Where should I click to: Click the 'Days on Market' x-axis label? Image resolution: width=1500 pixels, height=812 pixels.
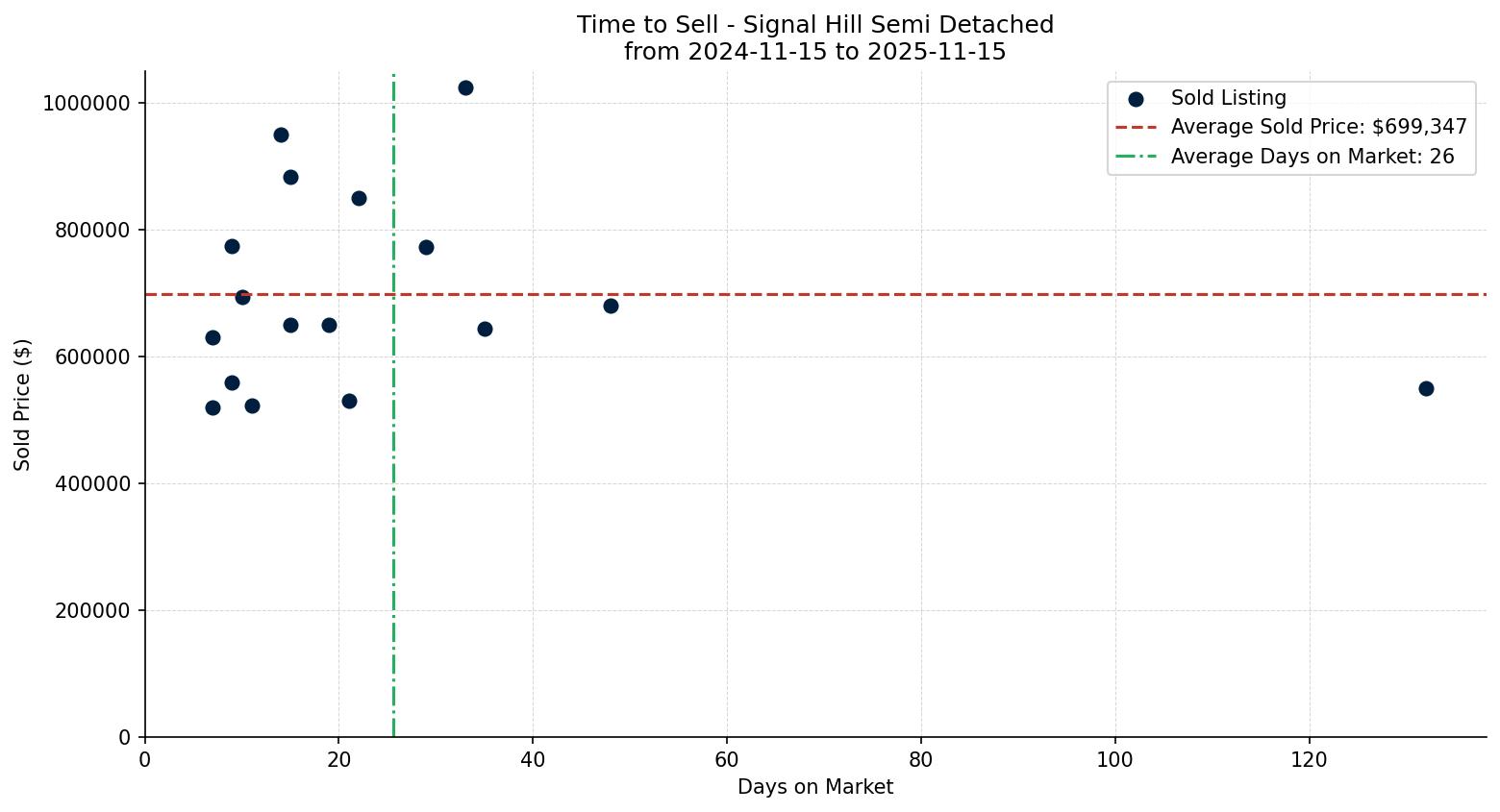(x=814, y=787)
